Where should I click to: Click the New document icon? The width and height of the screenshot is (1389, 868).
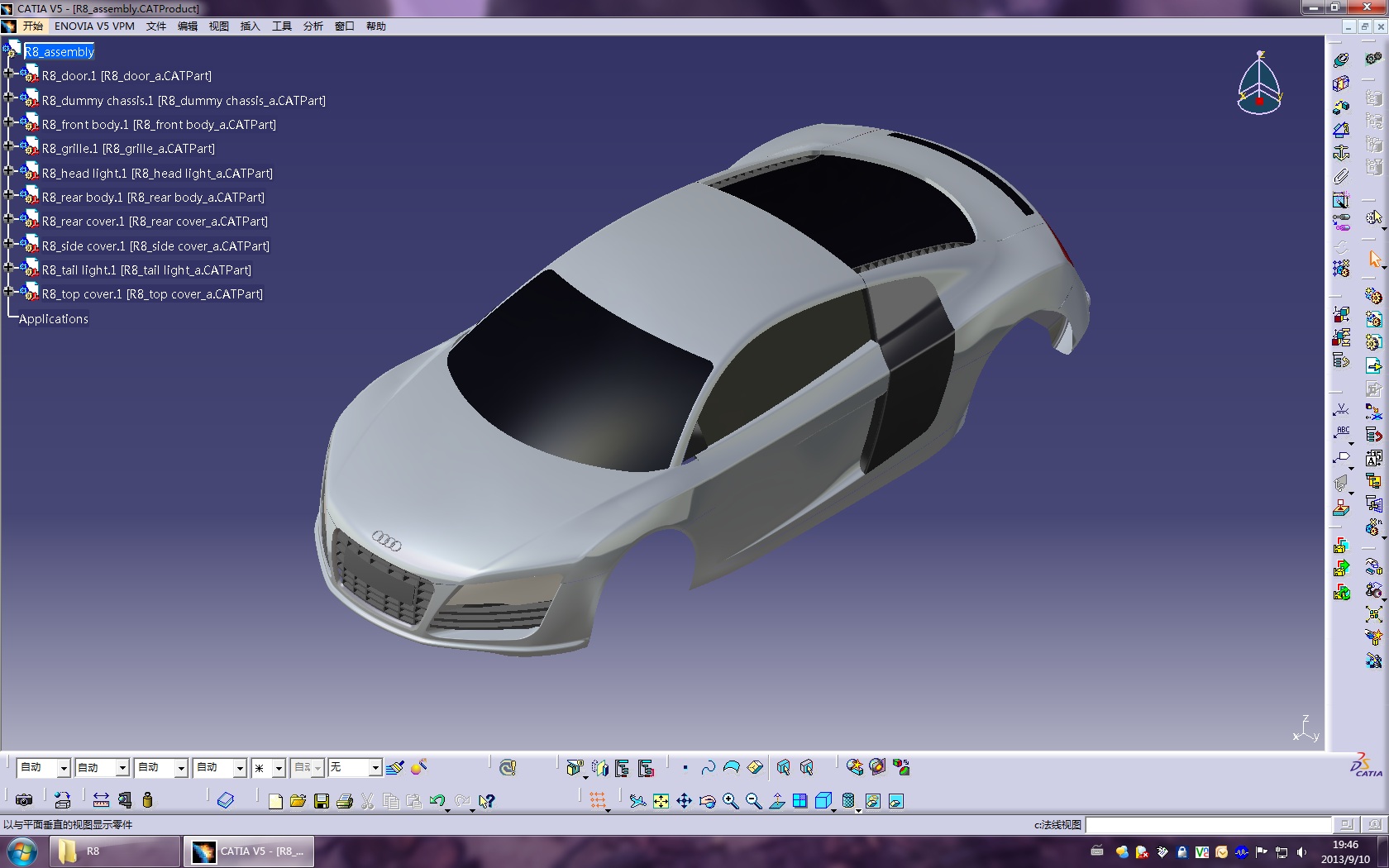click(275, 801)
